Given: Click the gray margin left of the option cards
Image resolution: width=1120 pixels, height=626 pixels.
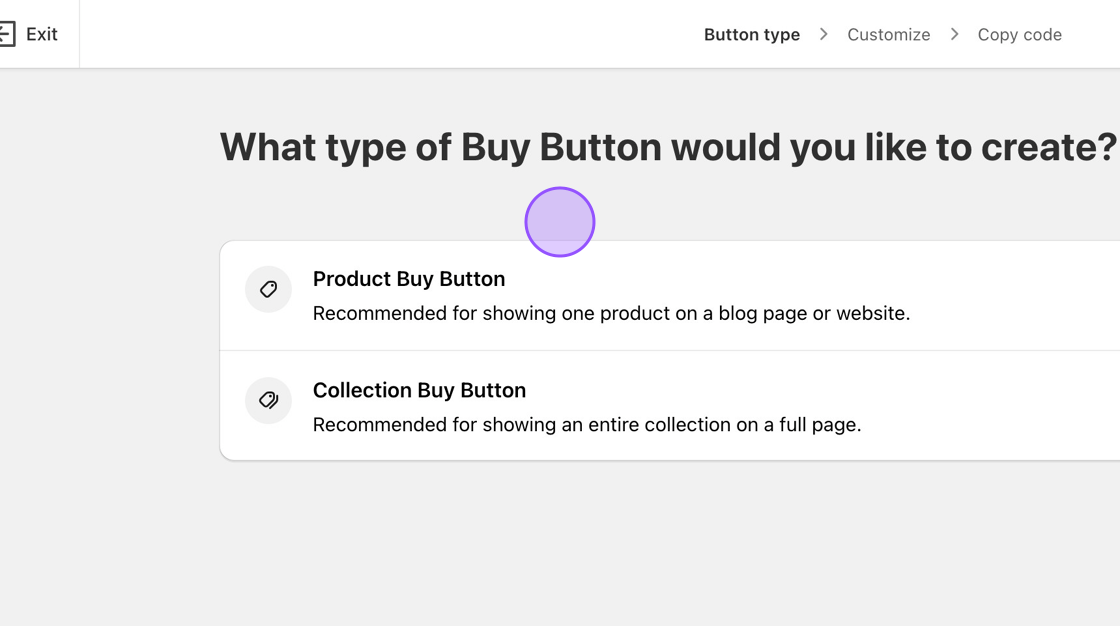Looking at the screenshot, I should tap(110, 350).
